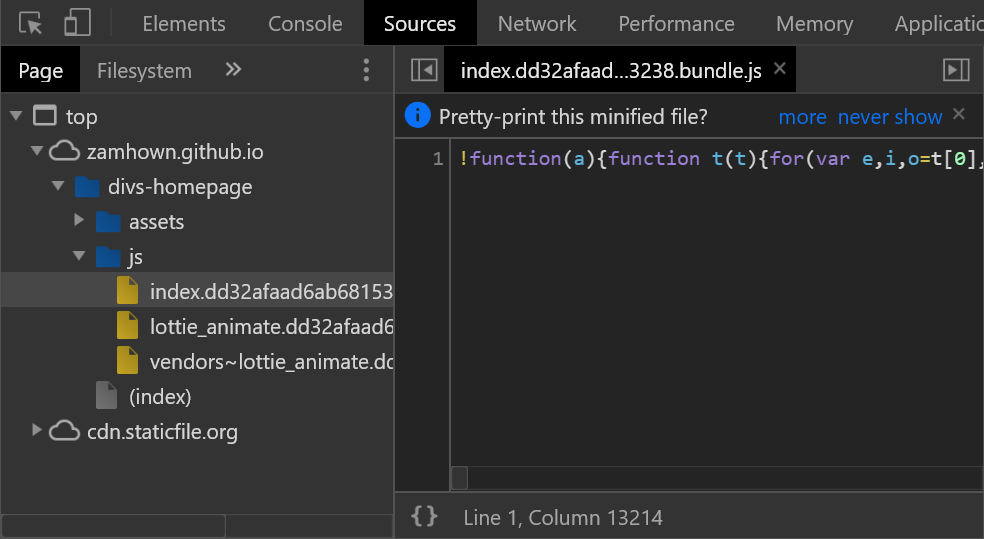This screenshot has width=984, height=539.
Task: Expand the assets folder arrow
Action: 79,220
